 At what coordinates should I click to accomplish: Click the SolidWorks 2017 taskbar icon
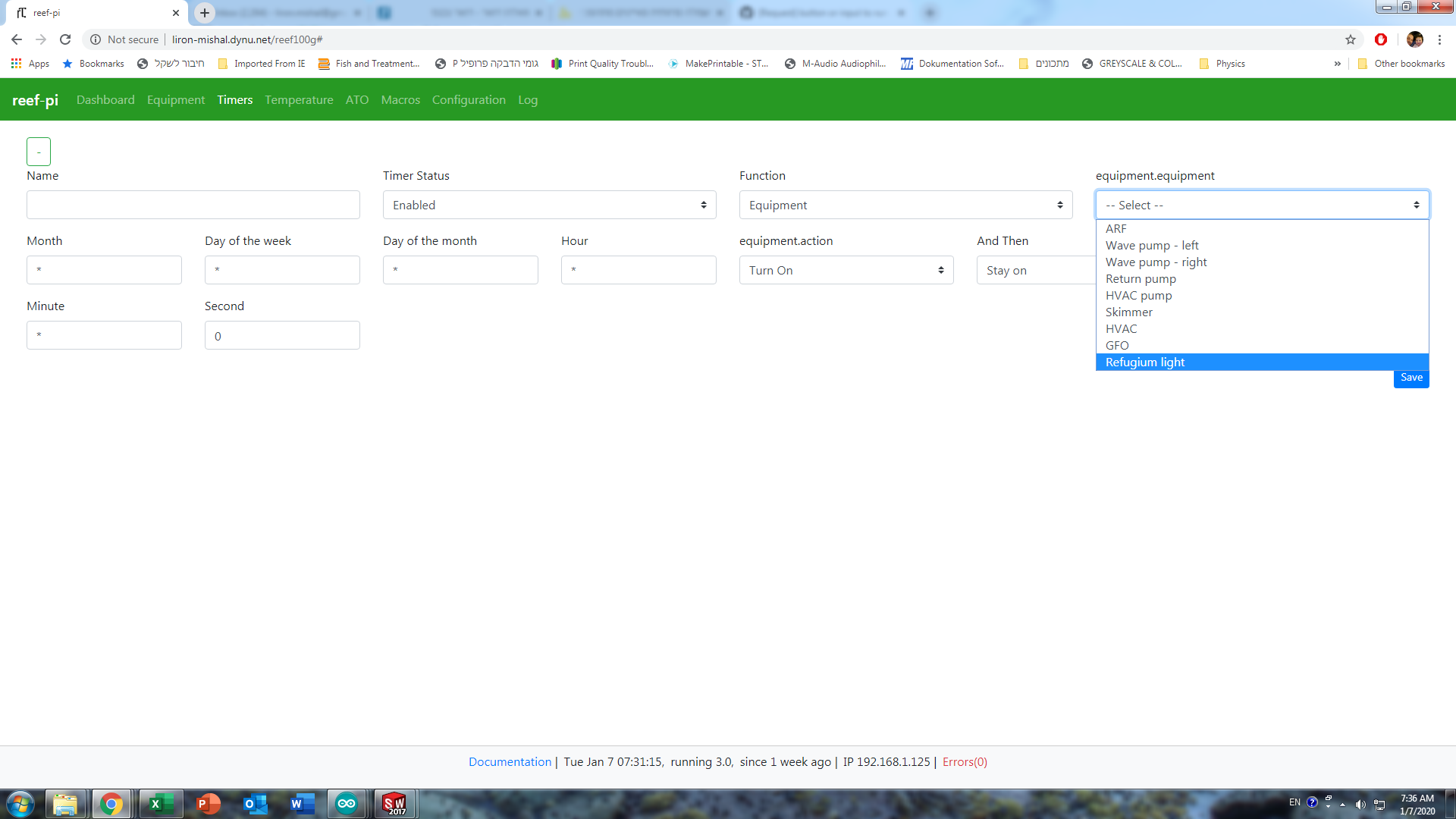click(394, 804)
